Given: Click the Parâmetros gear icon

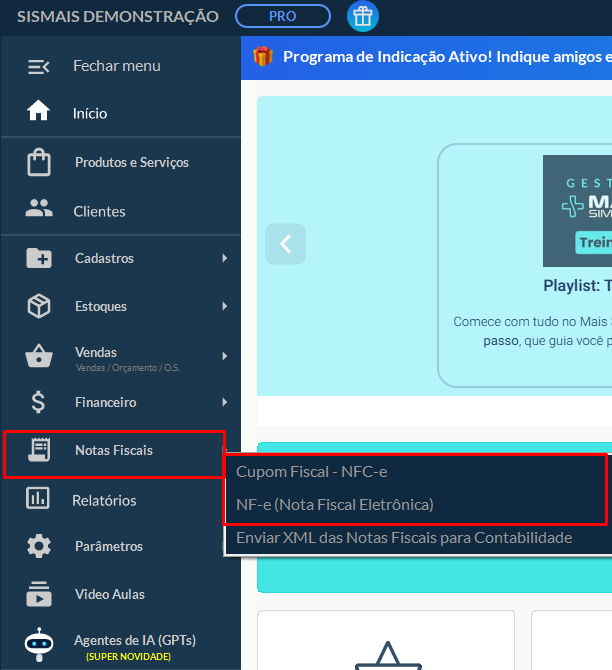Looking at the screenshot, I should 39,546.
